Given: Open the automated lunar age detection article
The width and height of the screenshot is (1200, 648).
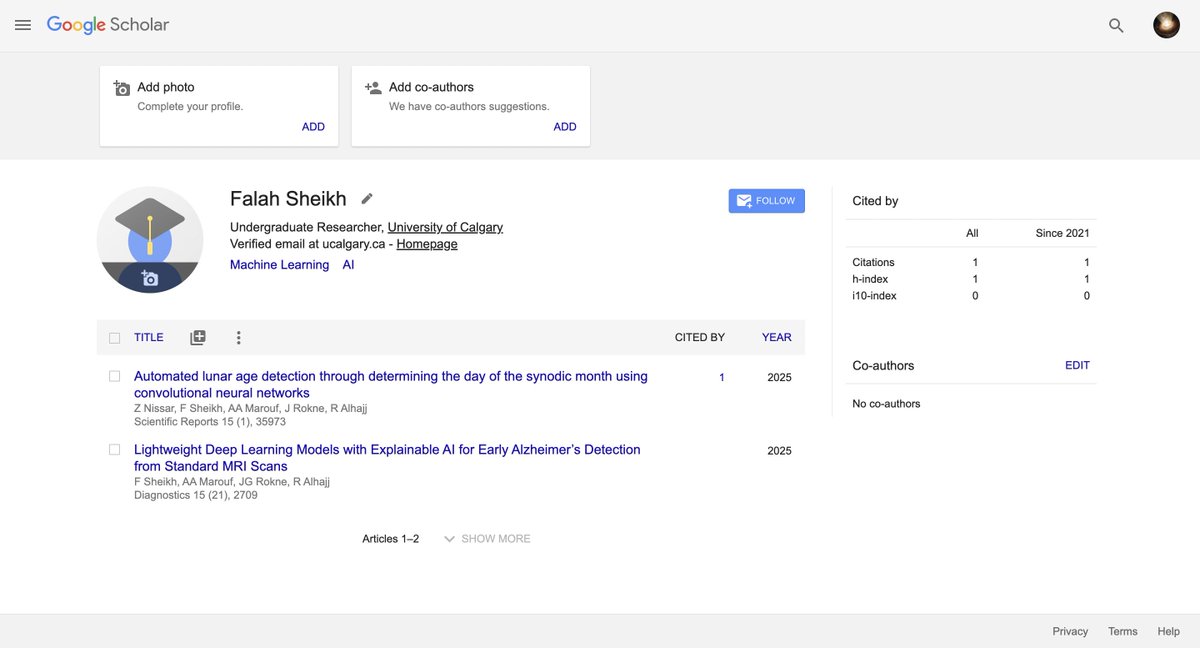Looking at the screenshot, I should (391, 385).
